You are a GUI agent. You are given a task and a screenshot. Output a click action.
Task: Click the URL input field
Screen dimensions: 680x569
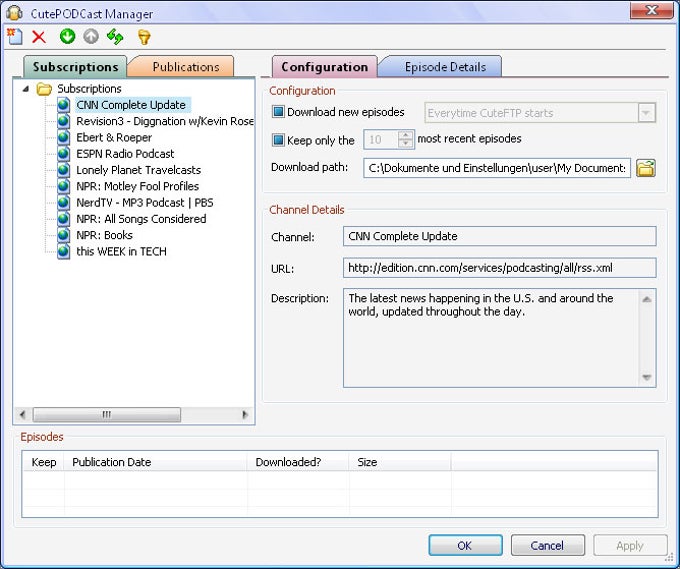(500, 268)
